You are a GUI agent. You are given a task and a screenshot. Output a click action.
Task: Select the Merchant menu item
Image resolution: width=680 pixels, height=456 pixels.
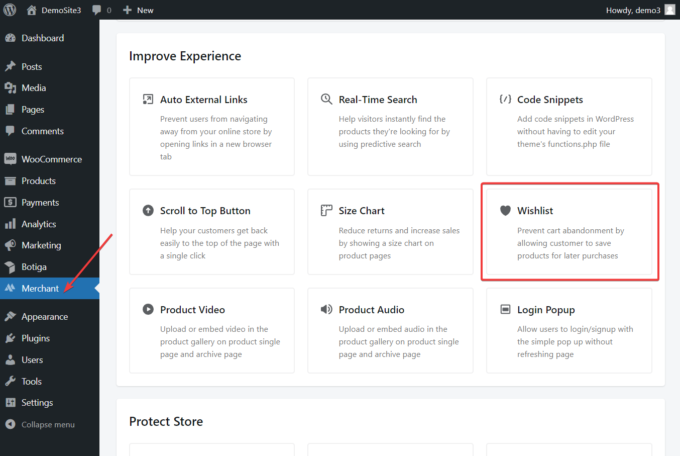click(x=49, y=288)
